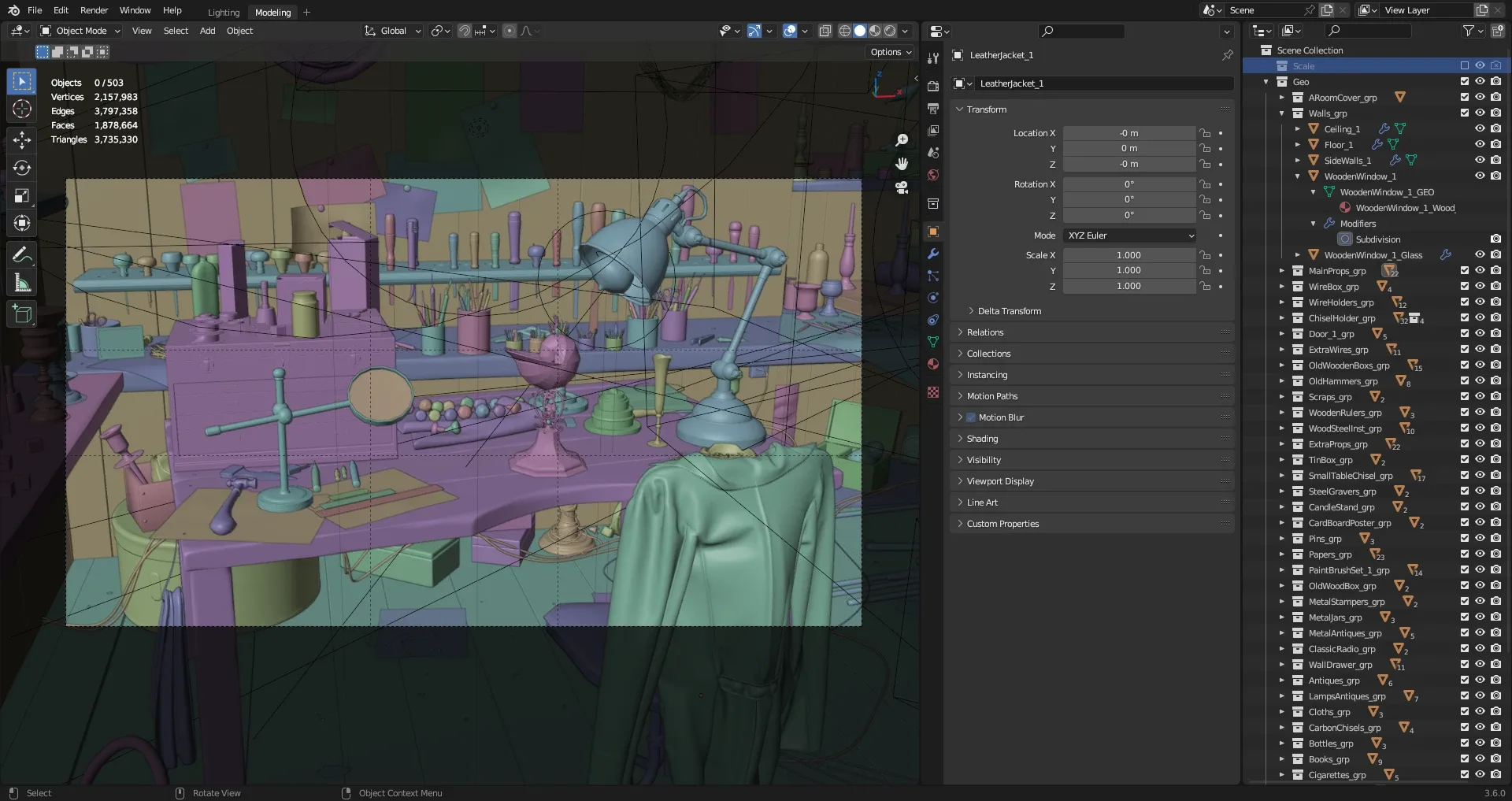
Task: Activate the Select Box tool
Action: [x=22, y=82]
